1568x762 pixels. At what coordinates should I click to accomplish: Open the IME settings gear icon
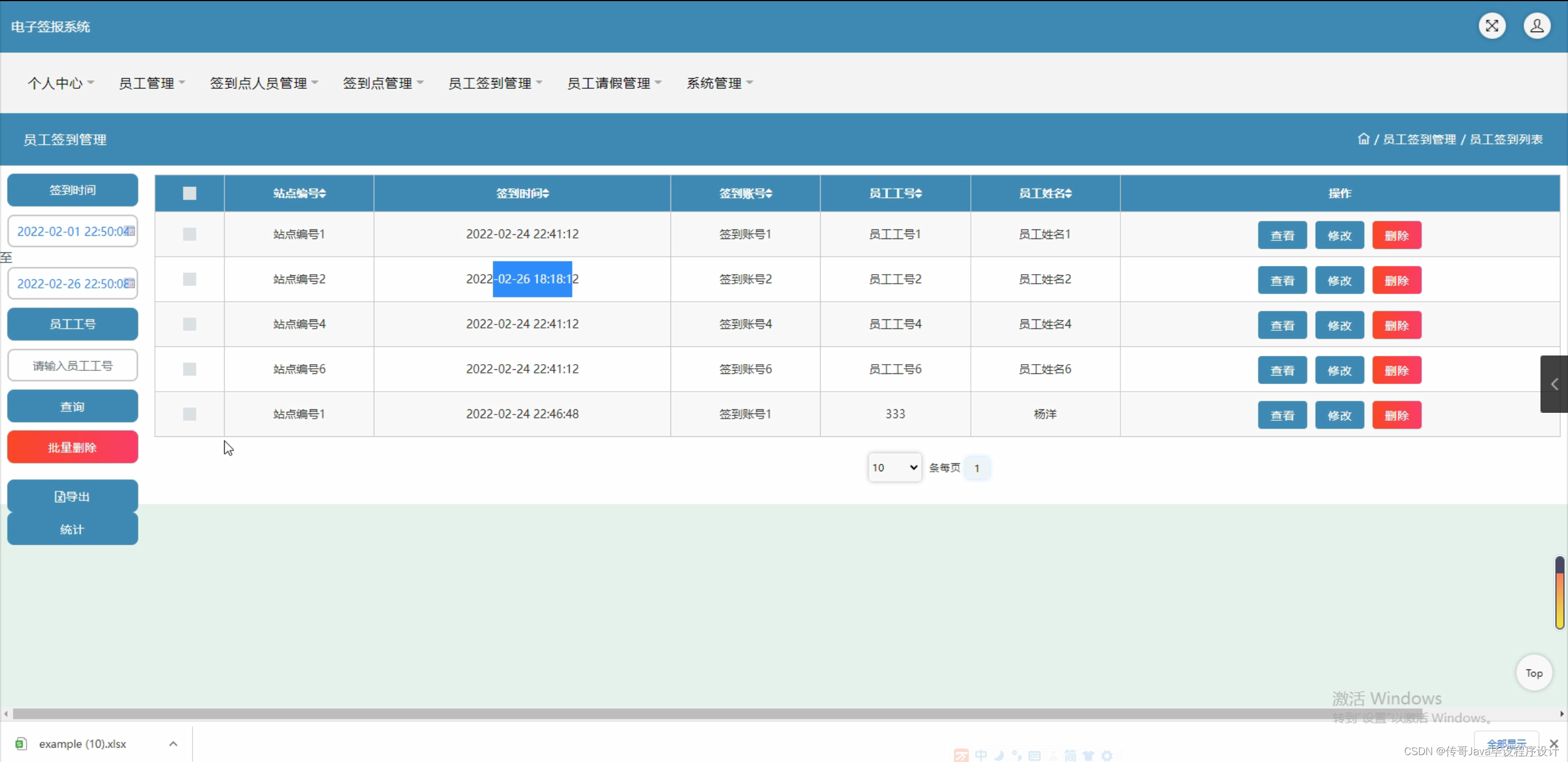coord(1108,755)
